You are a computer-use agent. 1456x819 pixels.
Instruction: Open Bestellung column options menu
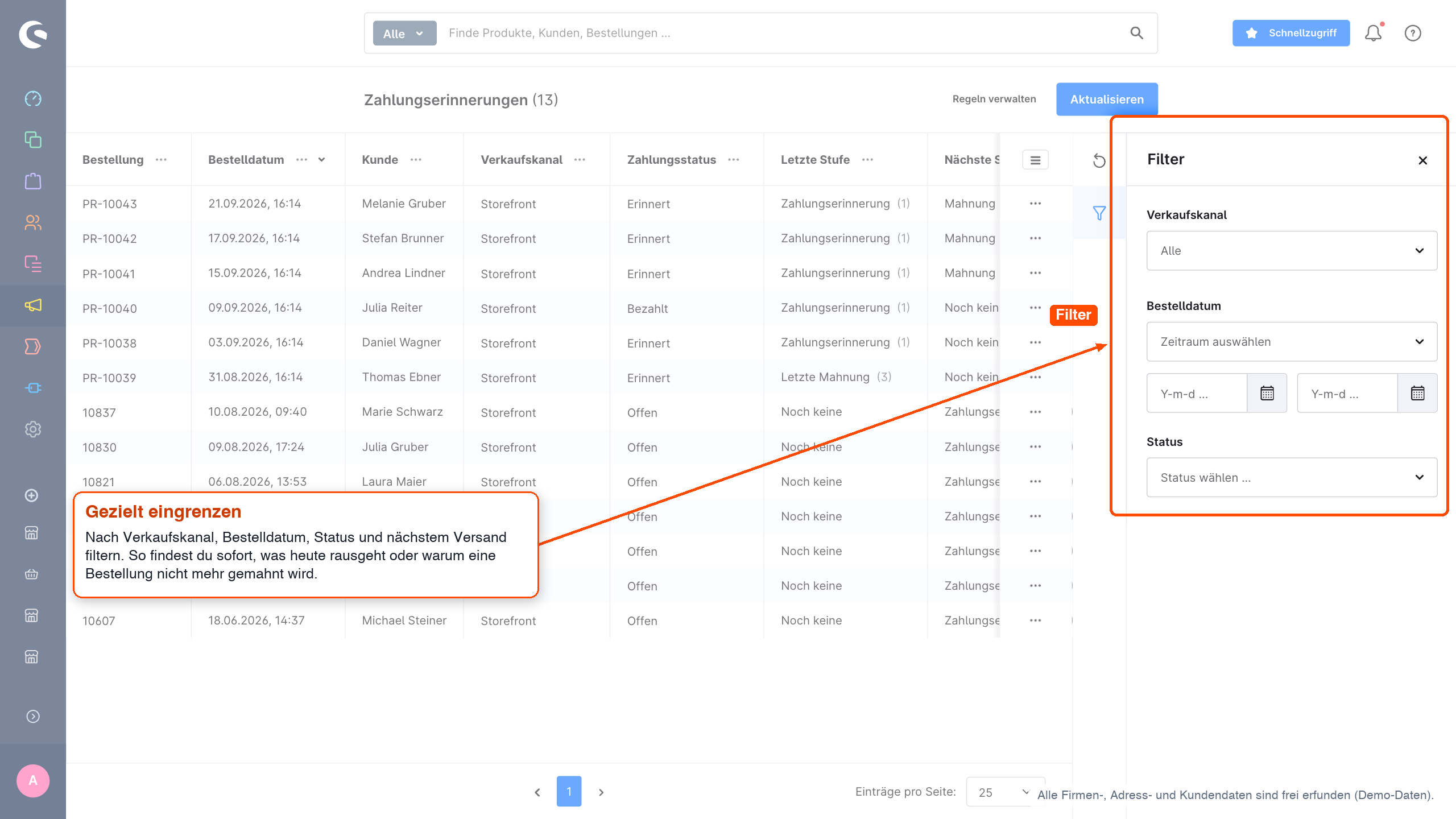coord(162,160)
